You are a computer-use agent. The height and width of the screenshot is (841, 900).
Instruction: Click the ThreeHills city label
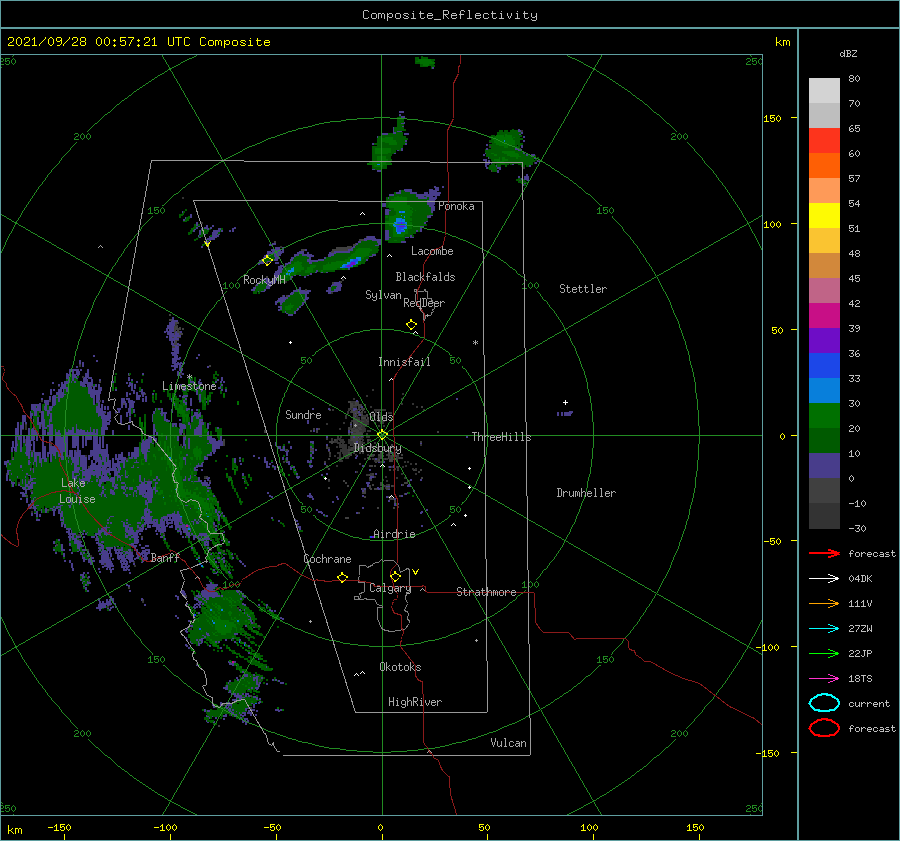point(501,437)
